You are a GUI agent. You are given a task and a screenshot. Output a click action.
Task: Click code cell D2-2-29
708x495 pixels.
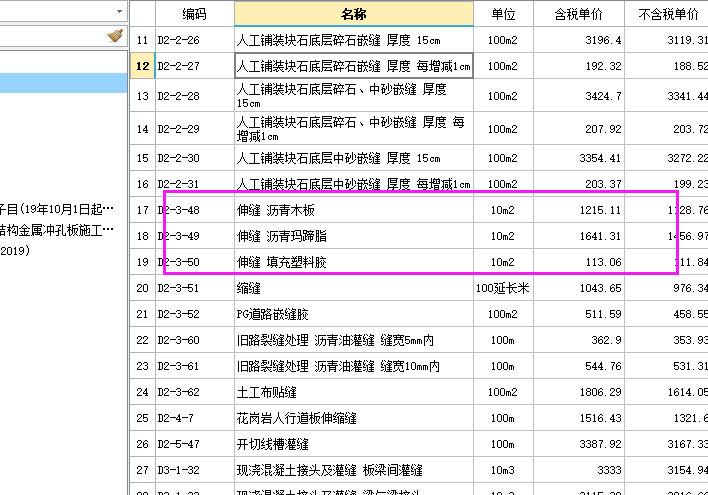(x=195, y=129)
